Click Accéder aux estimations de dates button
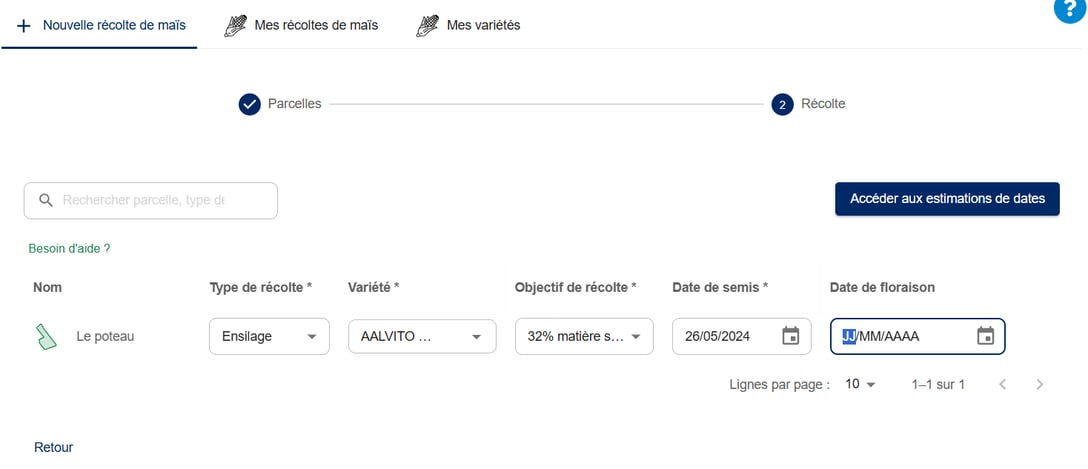 pos(947,199)
